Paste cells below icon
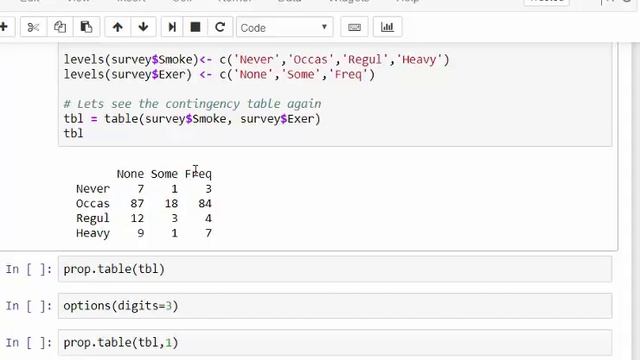 (86, 27)
